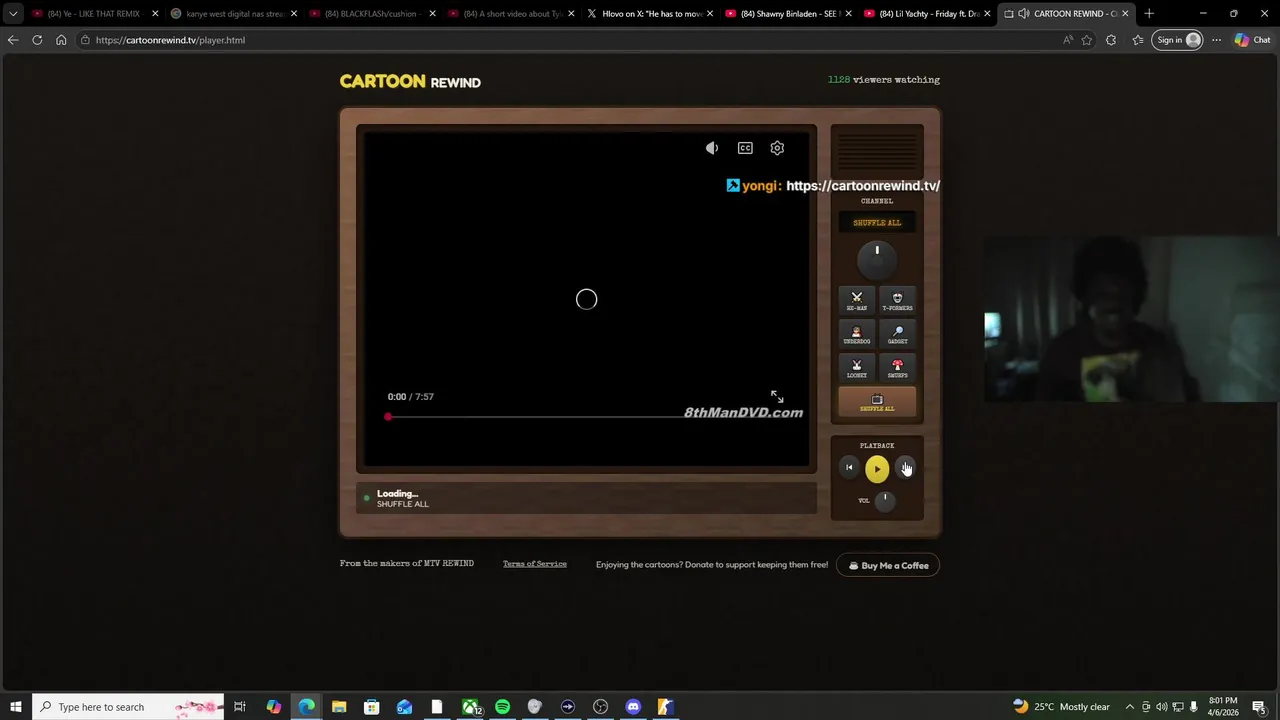Open File Explorer from taskbar
This screenshot has height=720, width=1280.
pyautogui.click(x=339, y=707)
